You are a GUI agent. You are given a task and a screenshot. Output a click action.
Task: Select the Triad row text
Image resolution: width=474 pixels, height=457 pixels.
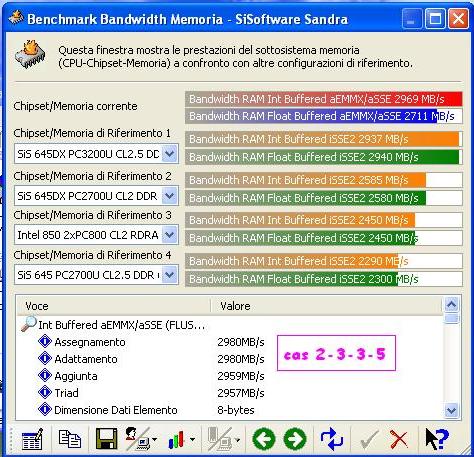(67, 393)
